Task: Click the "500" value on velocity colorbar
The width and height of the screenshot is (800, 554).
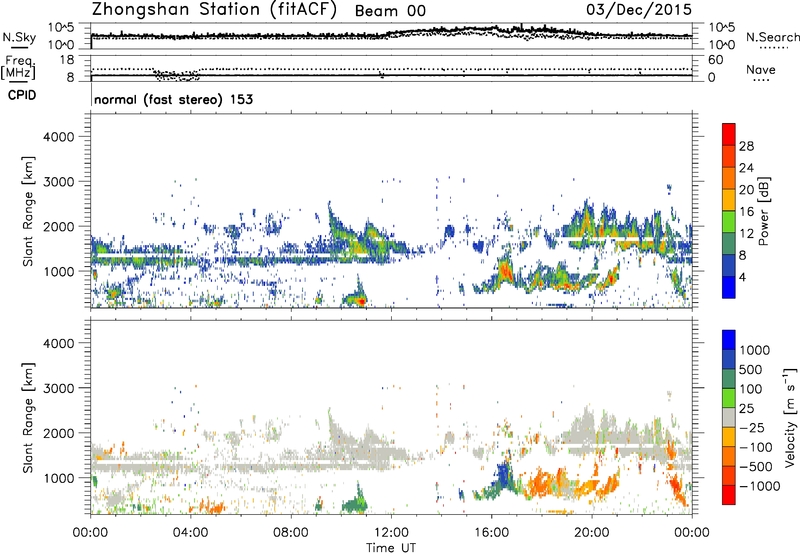Action: 751,369
